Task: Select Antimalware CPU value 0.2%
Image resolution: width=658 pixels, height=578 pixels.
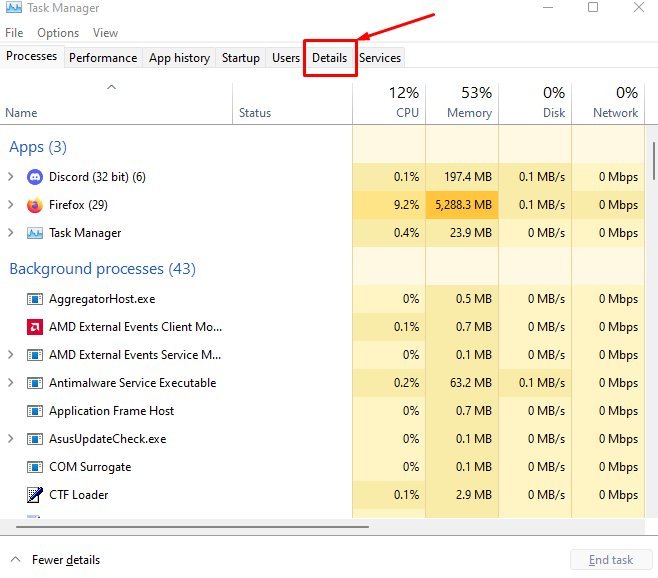Action: [x=406, y=383]
